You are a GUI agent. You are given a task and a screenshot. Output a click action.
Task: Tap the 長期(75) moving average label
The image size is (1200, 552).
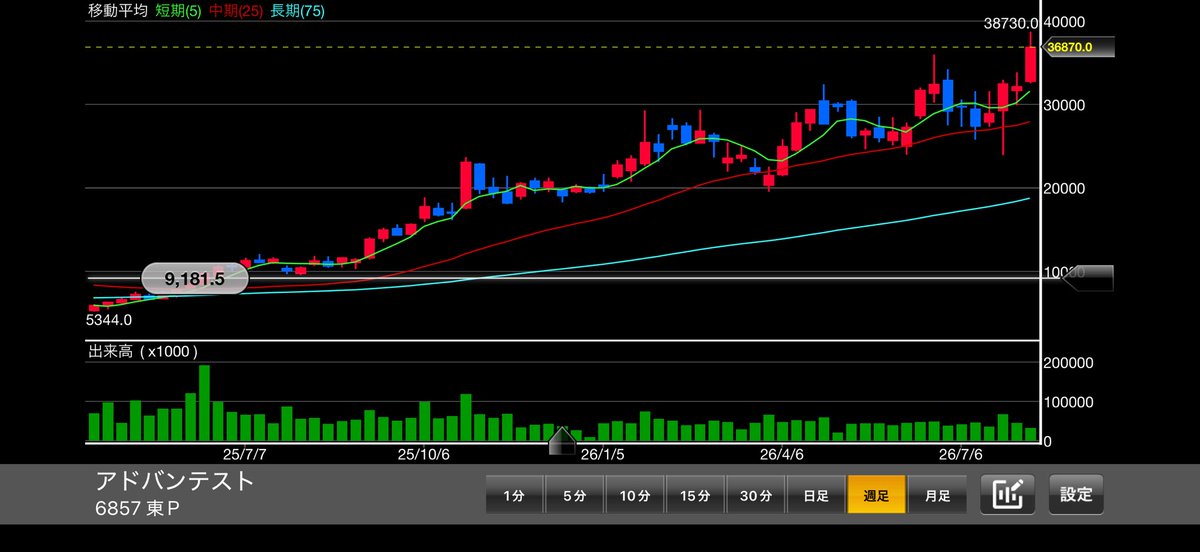pos(297,11)
